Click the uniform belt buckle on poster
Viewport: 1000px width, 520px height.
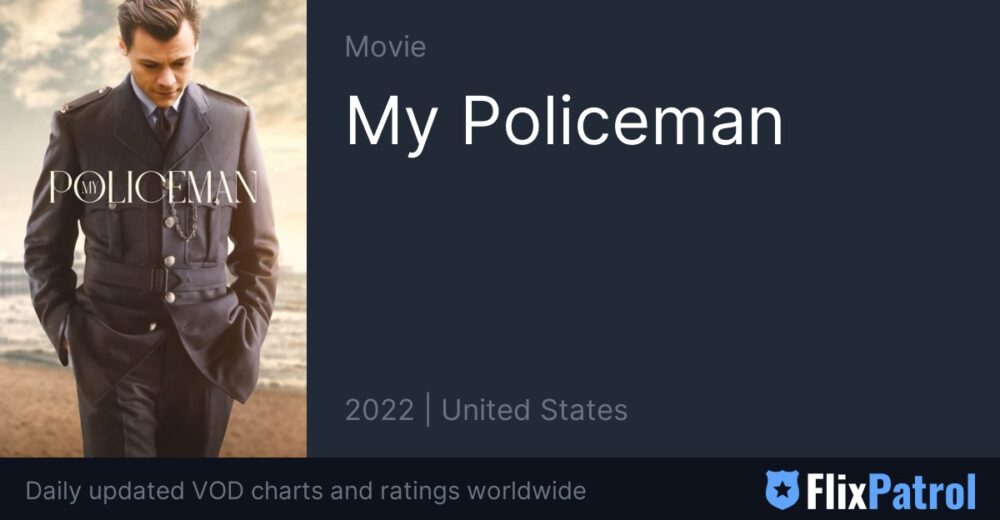tap(159, 279)
